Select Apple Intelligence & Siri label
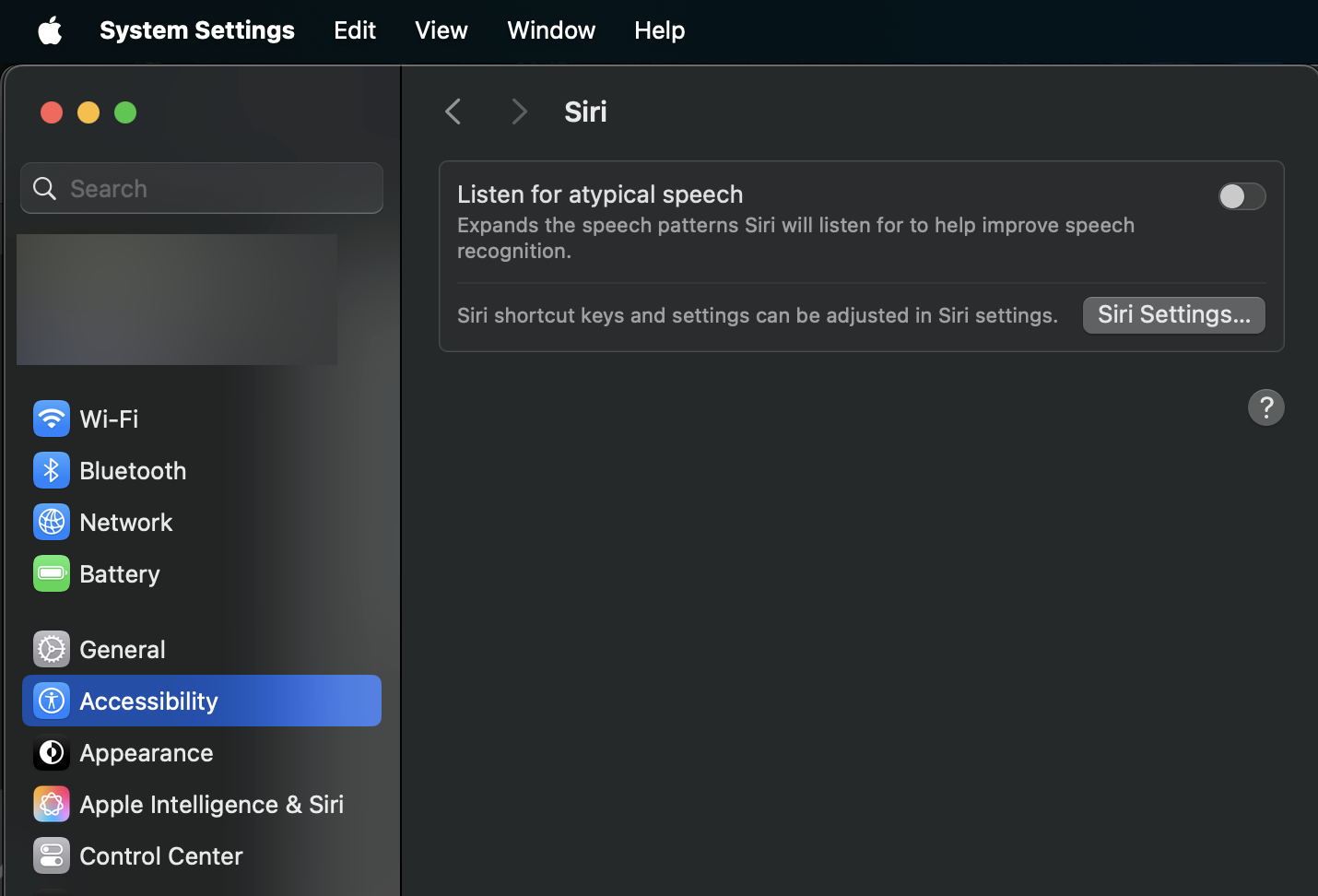Image resolution: width=1318 pixels, height=896 pixels. point(211,805)
